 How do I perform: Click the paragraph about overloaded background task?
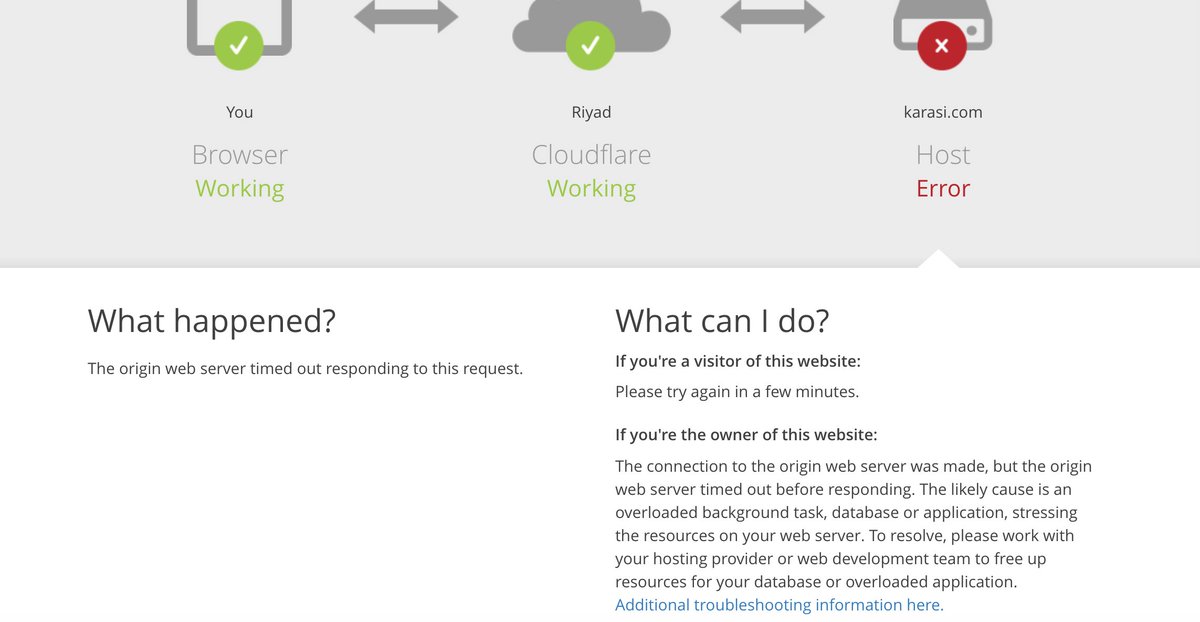tap(853, 524)
